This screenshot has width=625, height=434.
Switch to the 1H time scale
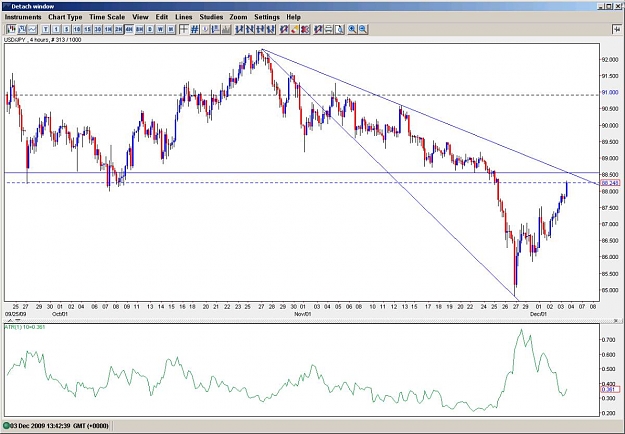108,29
